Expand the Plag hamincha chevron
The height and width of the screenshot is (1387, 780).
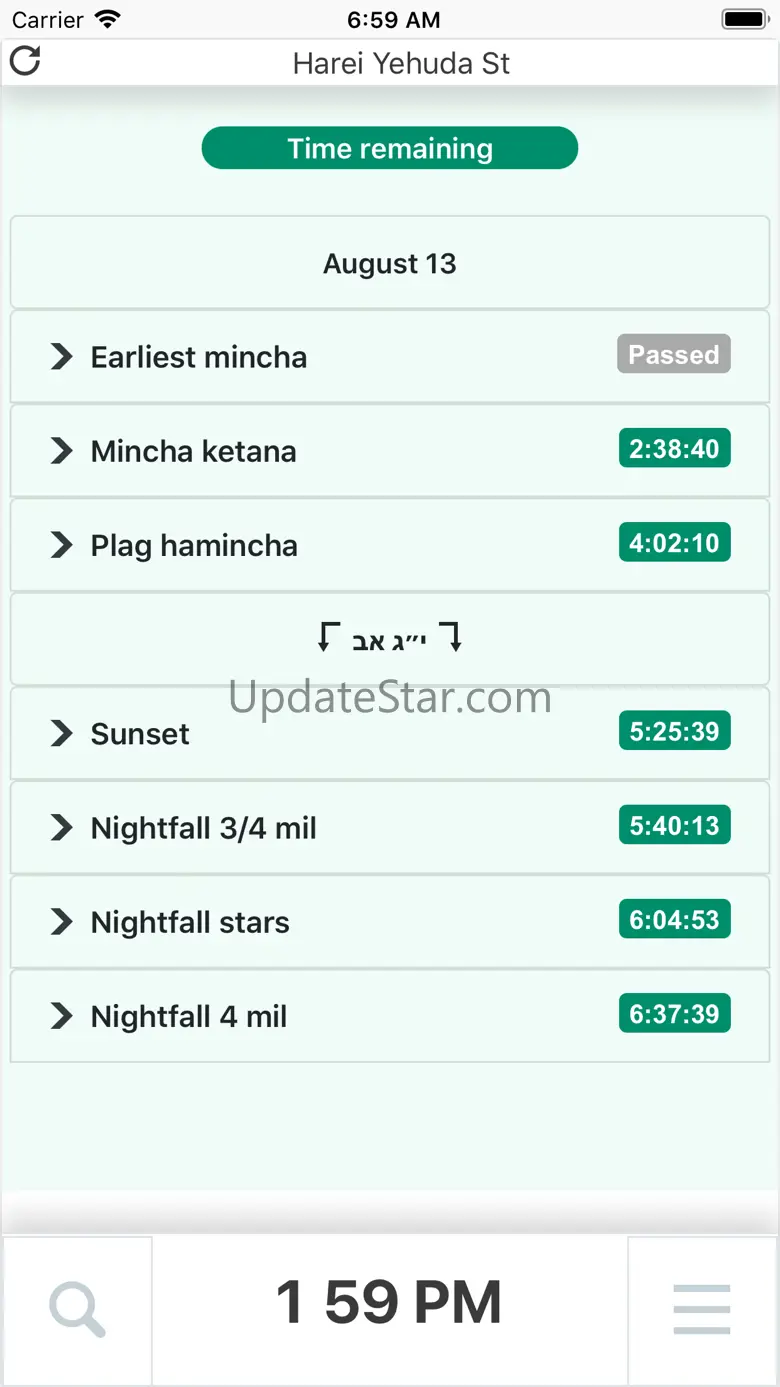(62, 544)
